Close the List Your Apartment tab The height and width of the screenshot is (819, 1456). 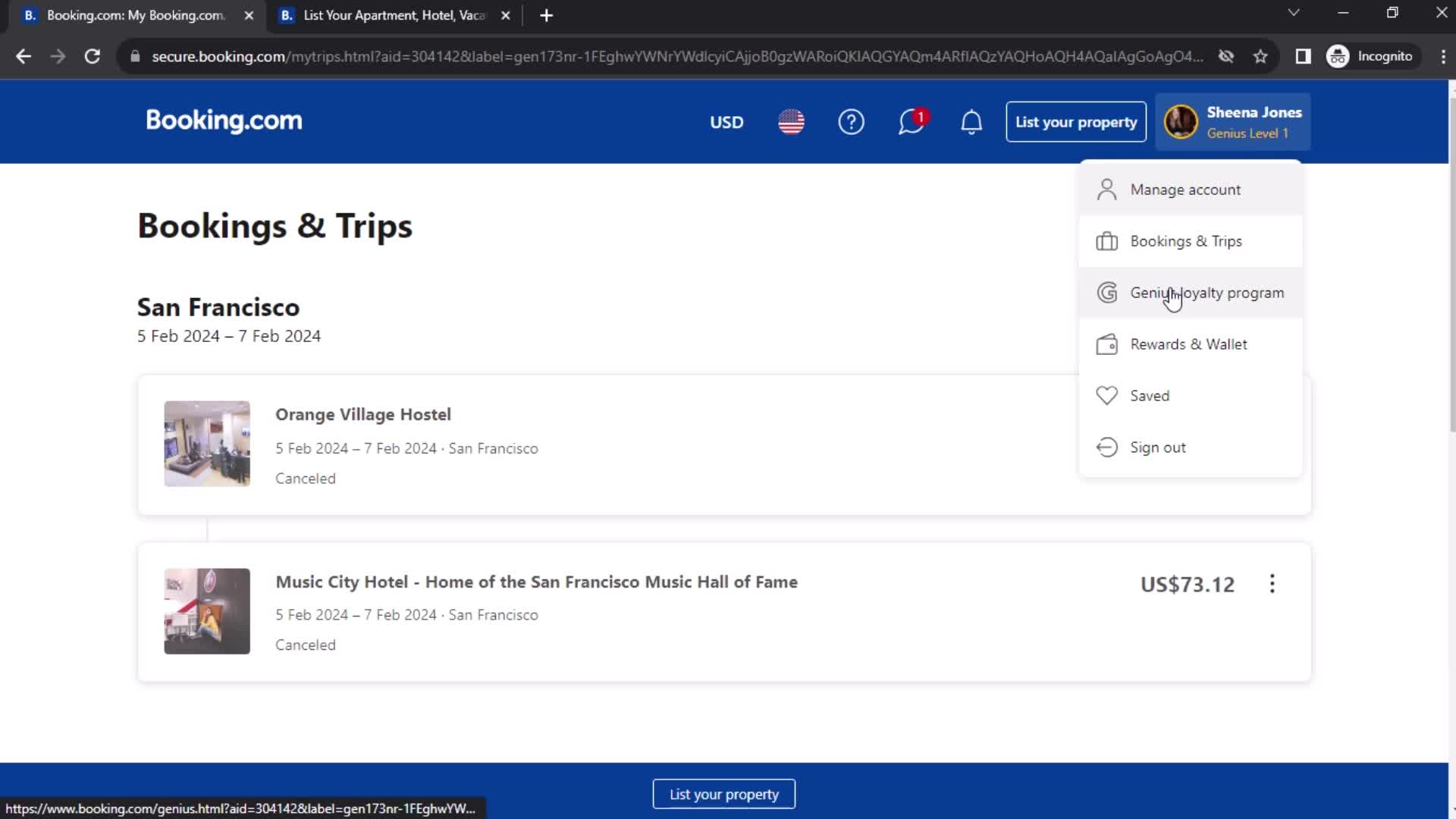point(506,15)
